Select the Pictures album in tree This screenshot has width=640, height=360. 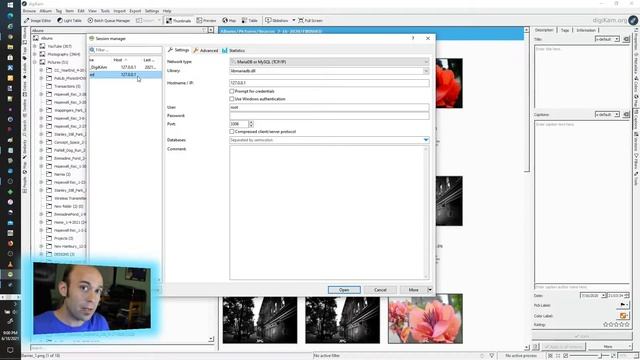(57, 62)
